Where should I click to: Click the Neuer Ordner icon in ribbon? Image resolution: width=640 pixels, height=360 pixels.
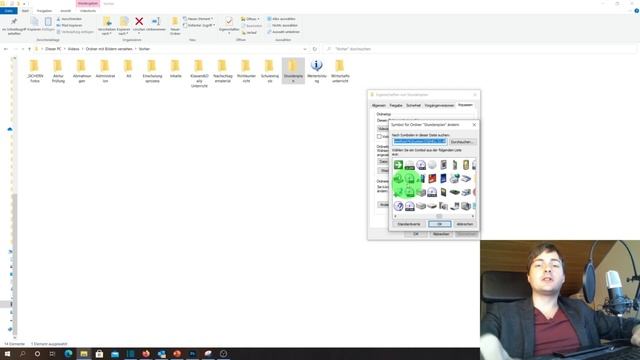click(x=175, y=22)
